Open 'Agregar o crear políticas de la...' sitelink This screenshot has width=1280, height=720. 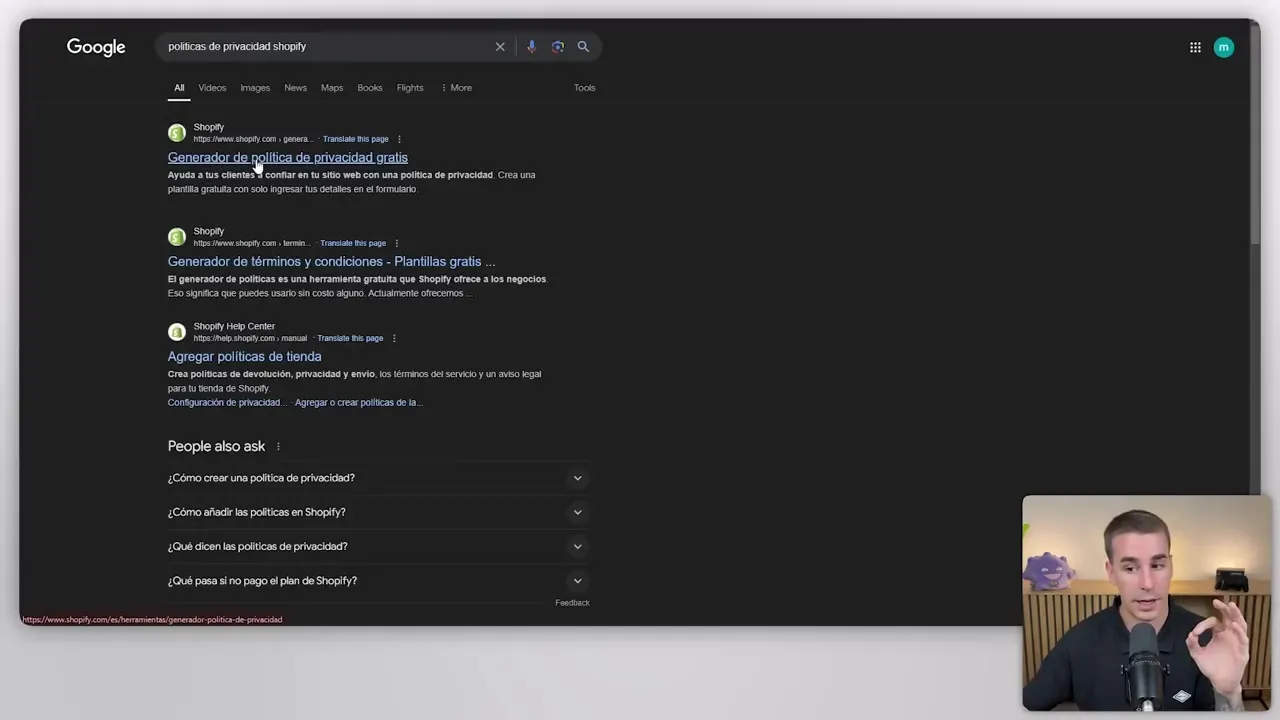359,402
